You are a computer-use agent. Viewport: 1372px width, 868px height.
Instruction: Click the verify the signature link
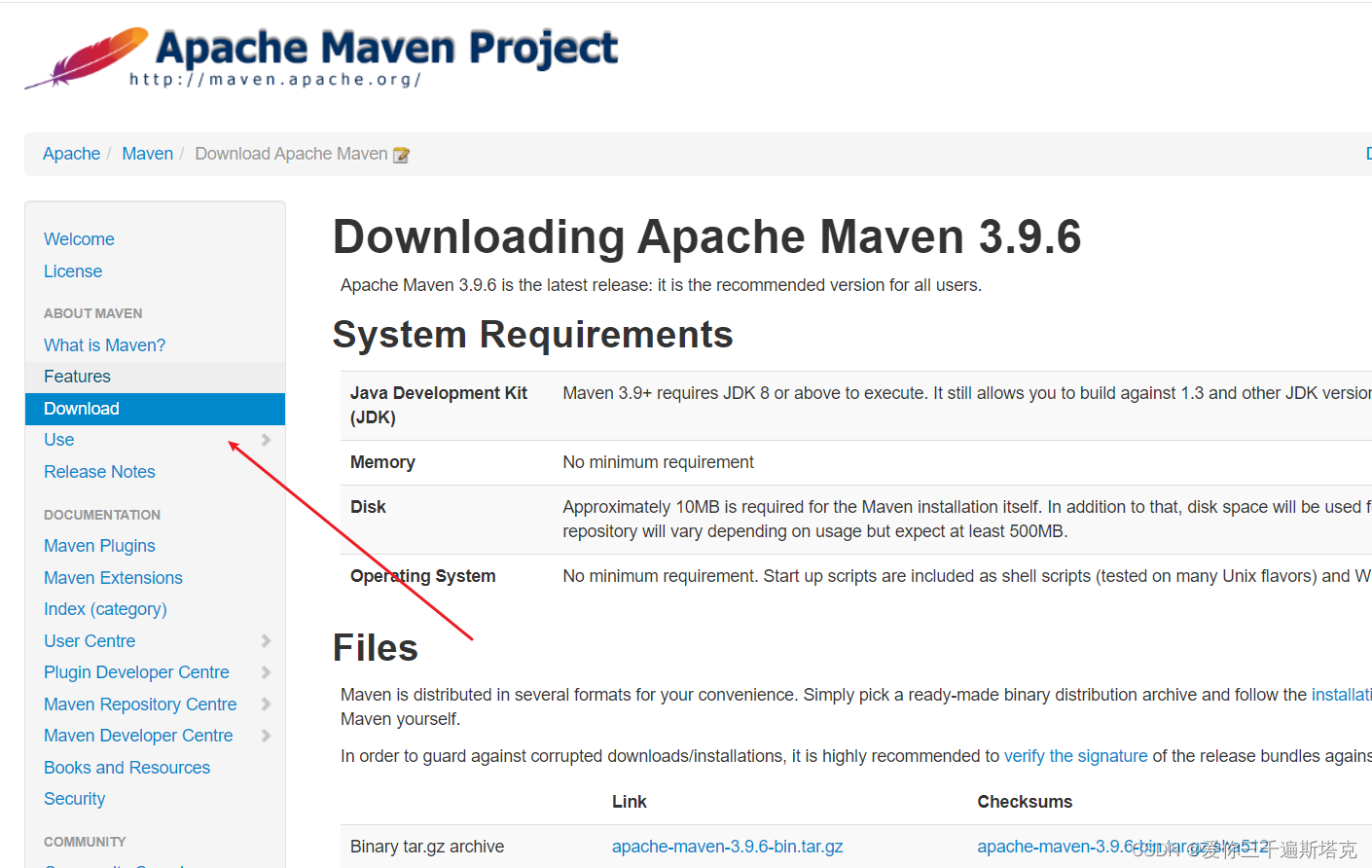pyautogui.click(x=1075, y=755)
